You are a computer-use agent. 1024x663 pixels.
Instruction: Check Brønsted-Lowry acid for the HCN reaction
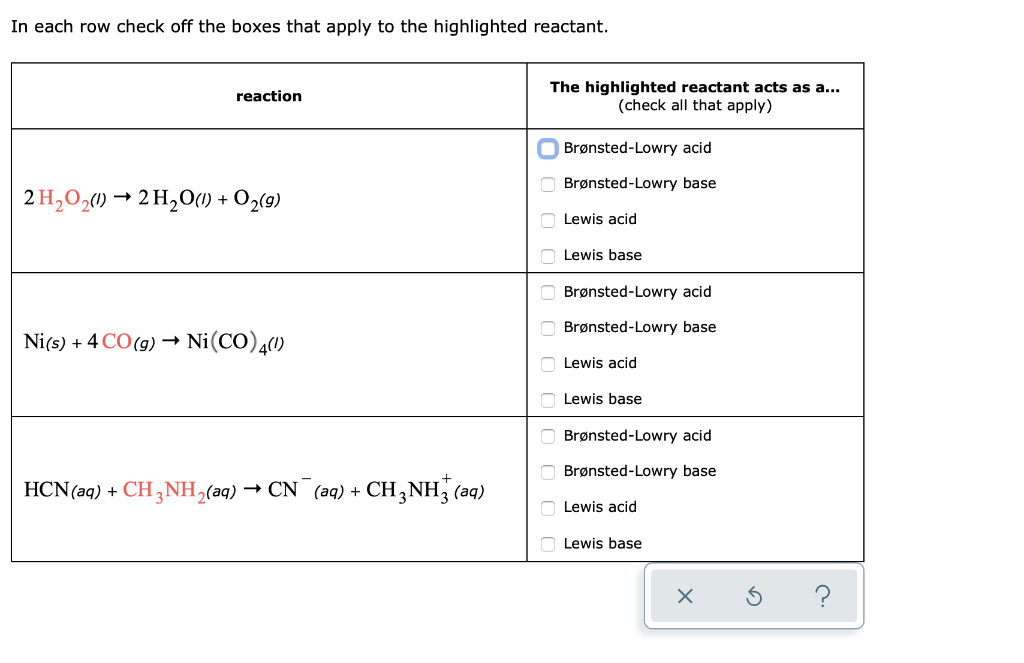click(x=548, y=436)
